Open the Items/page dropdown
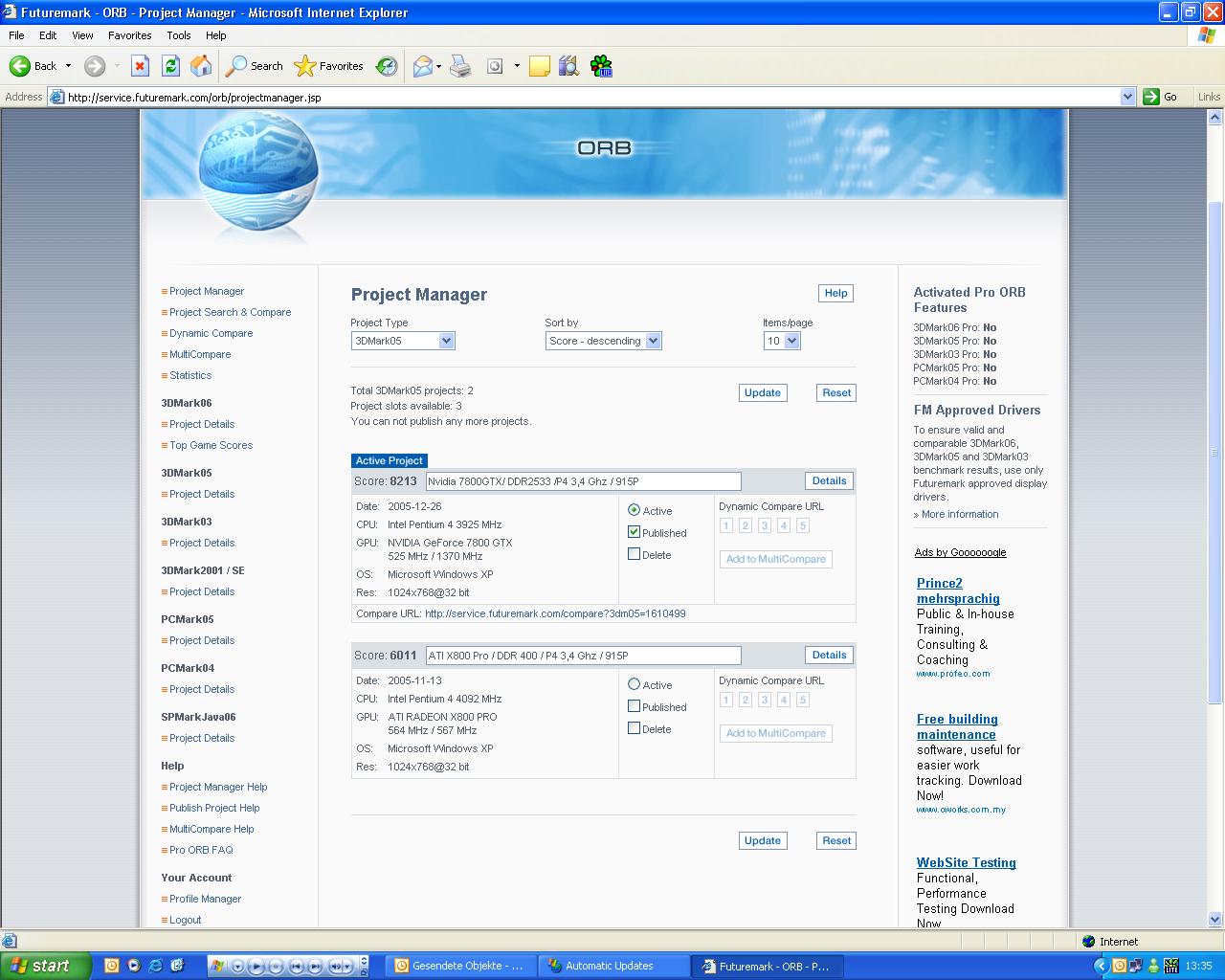Image resolution: width=1225 pixels, height=980 pixels. click(x=781, y=341)
